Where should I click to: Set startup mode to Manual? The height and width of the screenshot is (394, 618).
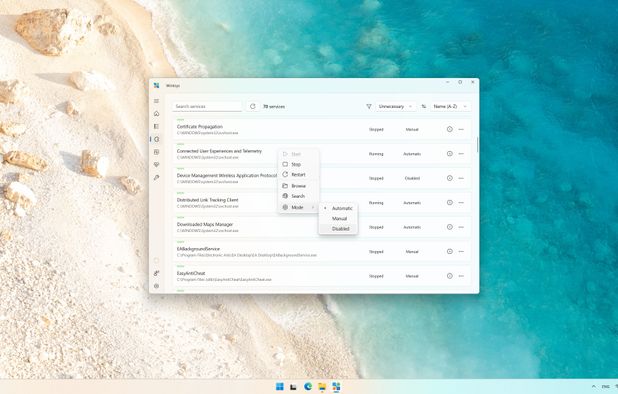(339, 218)
